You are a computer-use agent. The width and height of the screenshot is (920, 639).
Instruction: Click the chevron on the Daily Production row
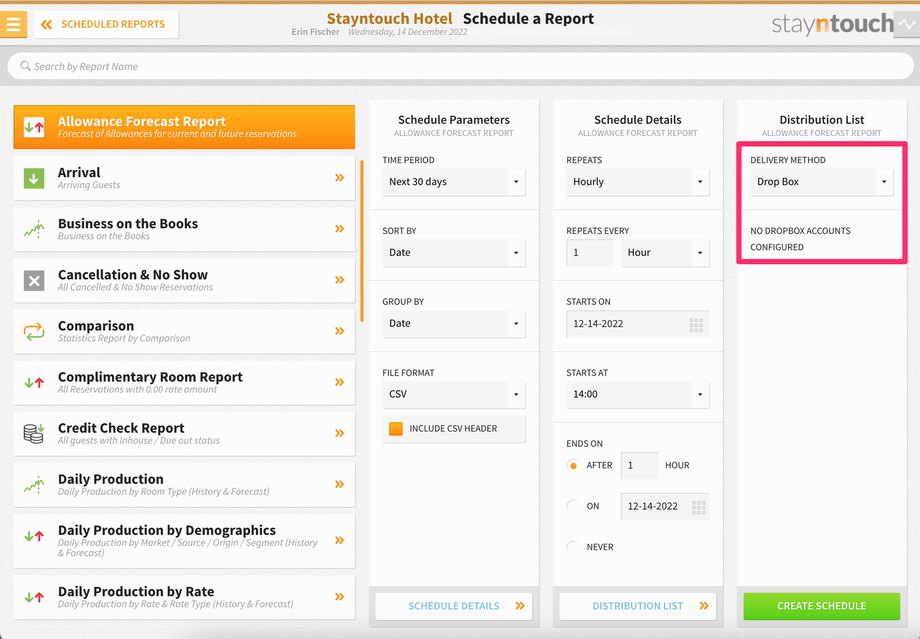point(339,484)
